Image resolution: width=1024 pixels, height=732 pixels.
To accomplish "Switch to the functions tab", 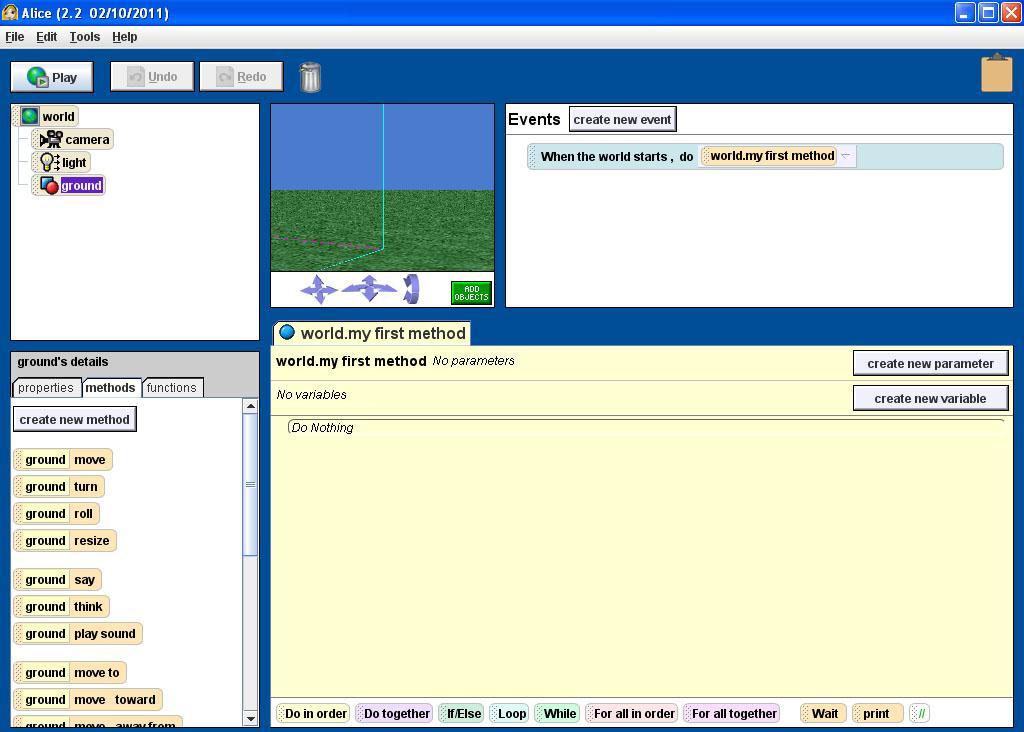I will 172,388.
